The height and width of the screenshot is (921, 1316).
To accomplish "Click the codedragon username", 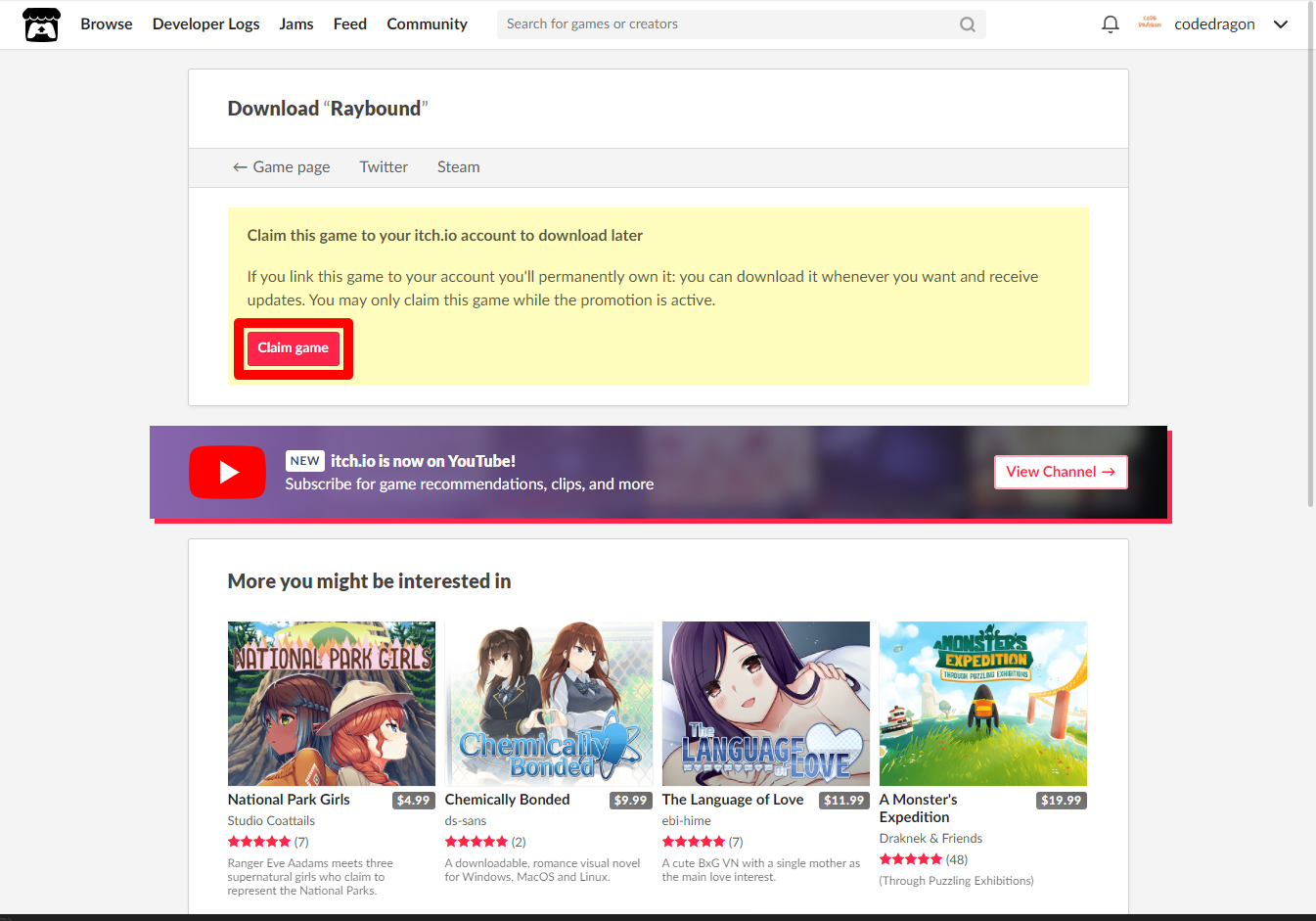I will [1214, 24].
